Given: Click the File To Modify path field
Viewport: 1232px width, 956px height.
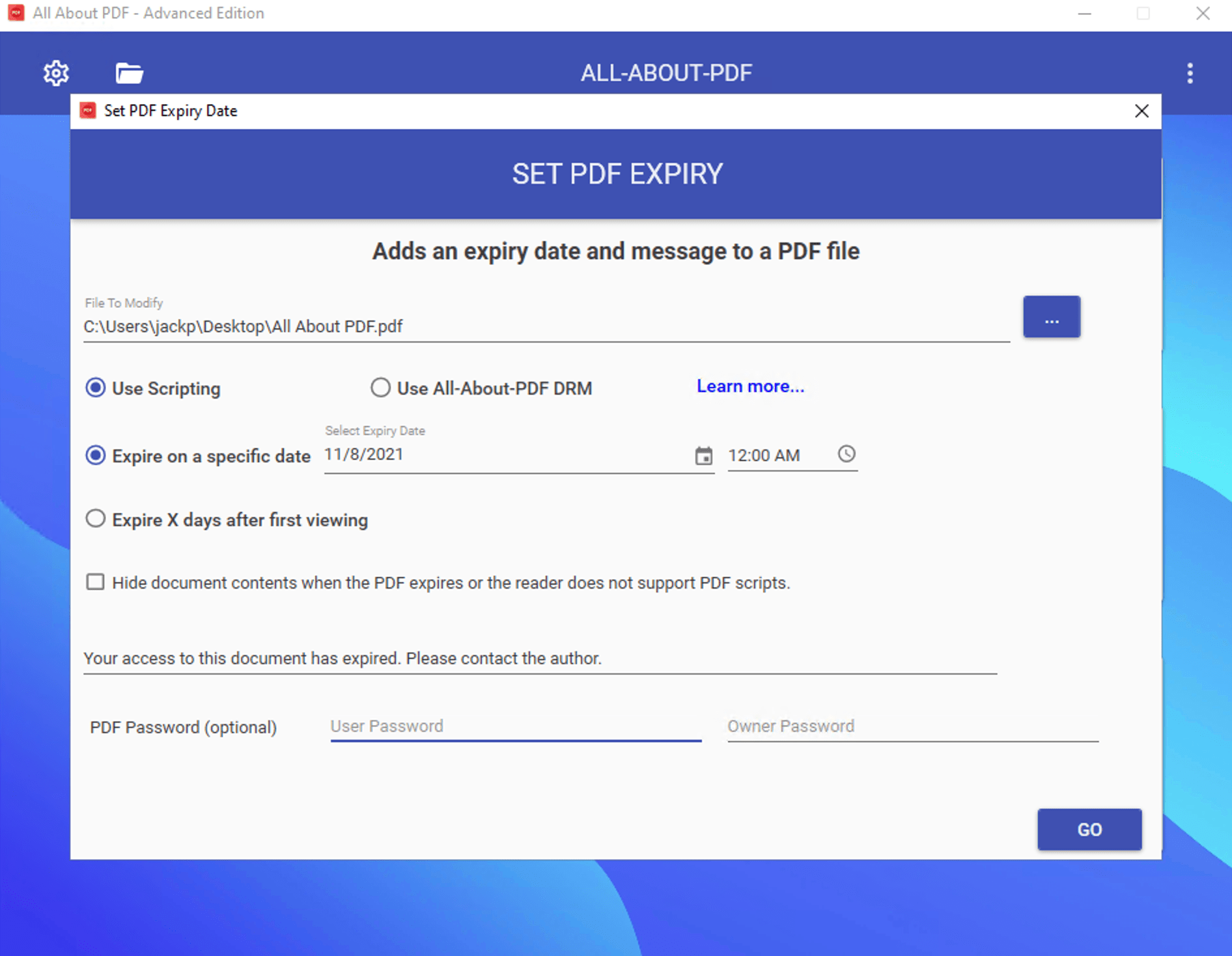Looking at the screenshot, I should tap(456, 326).
